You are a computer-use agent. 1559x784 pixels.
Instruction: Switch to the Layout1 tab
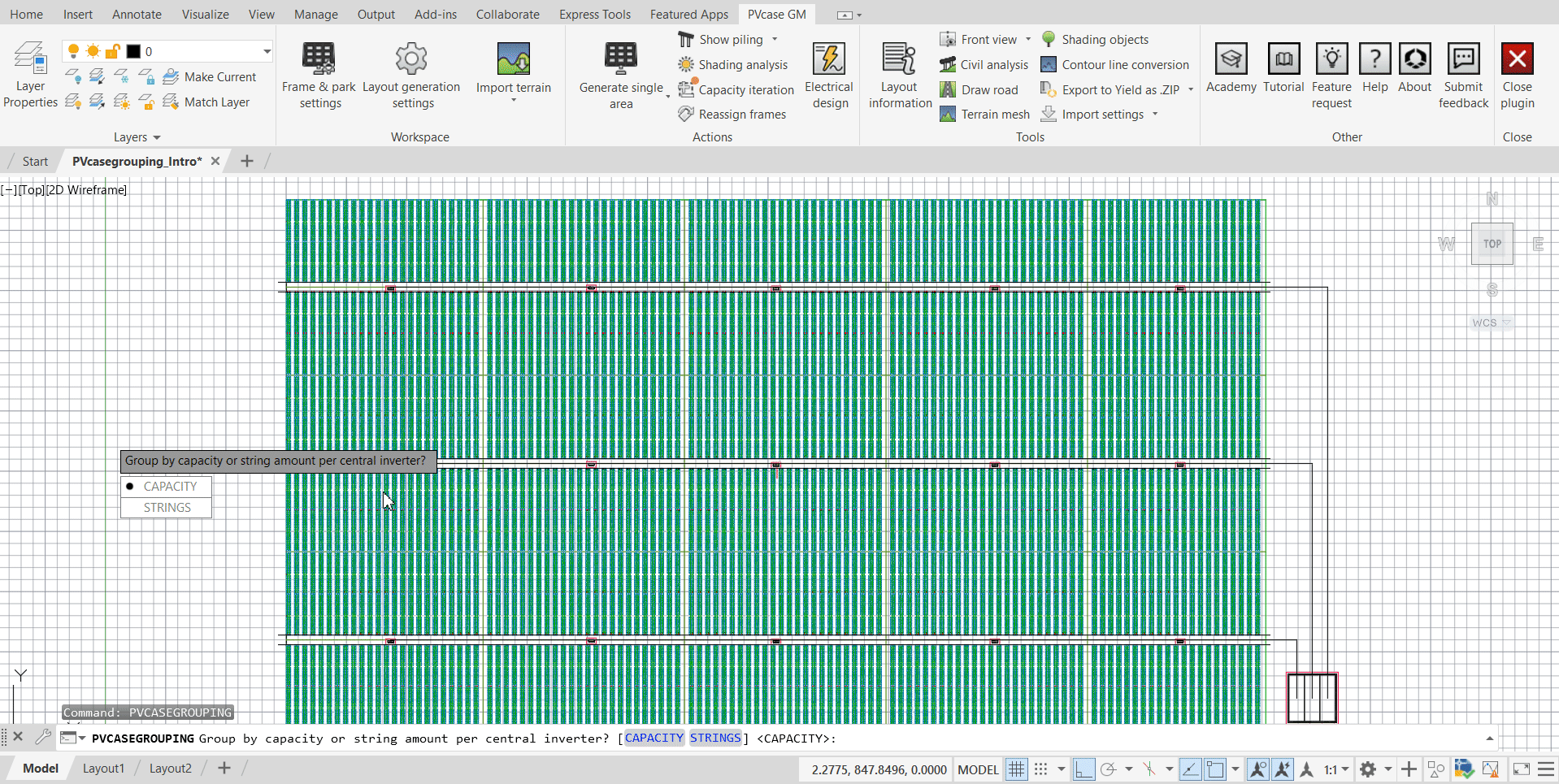(103, 769)
